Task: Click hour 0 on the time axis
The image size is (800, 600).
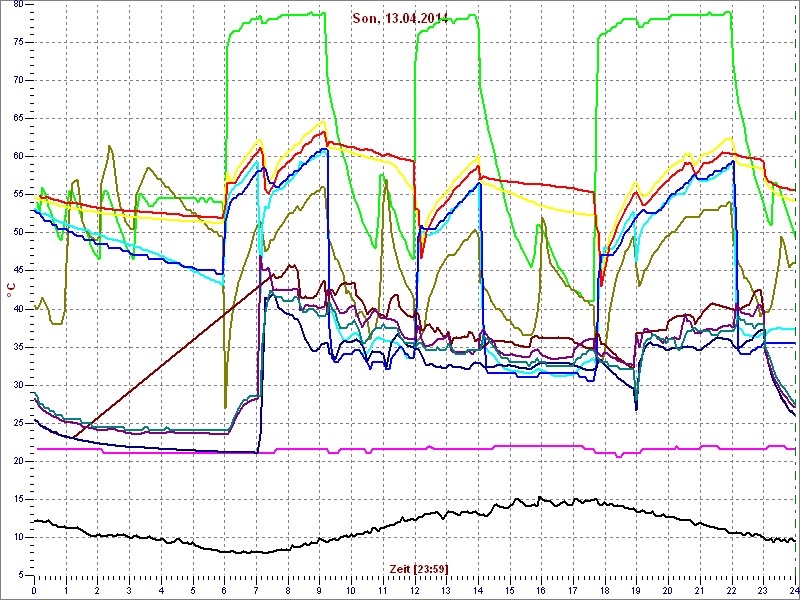Action: (x=34, y=588)
